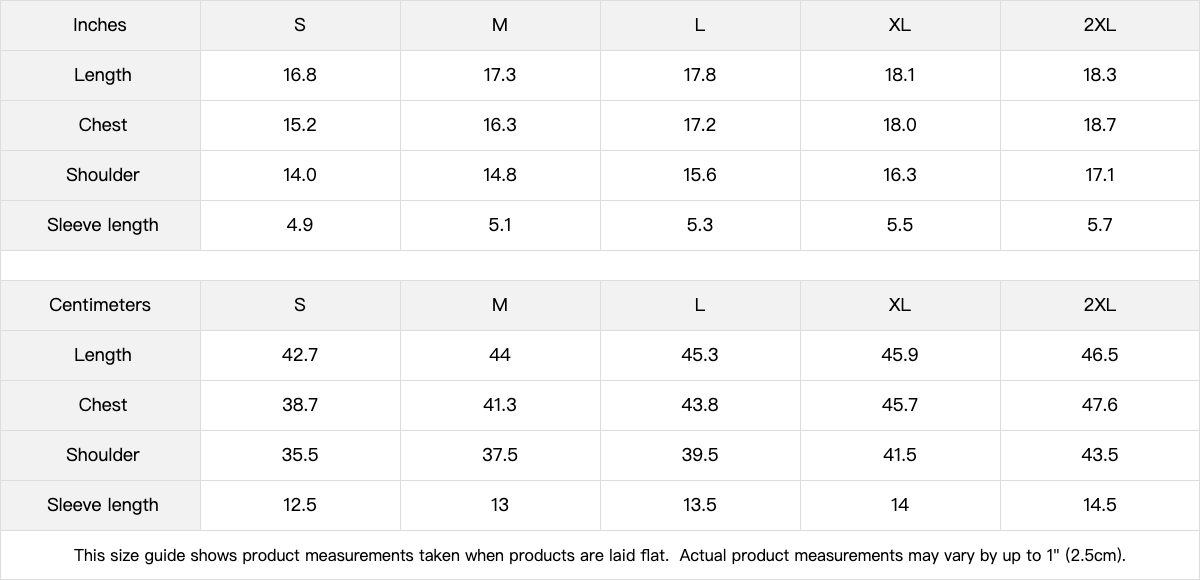Click the 15.6 shoulder value for size L
1200x580 pixels.
(699, 175)
